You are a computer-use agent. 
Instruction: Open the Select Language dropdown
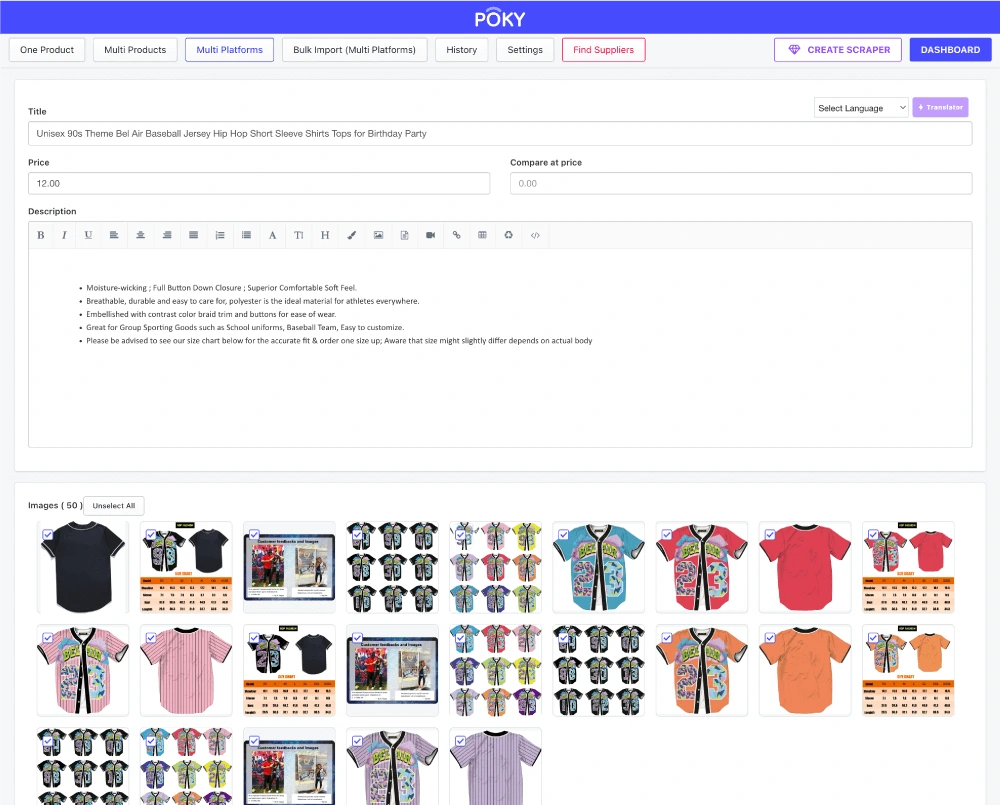[861, 108]
